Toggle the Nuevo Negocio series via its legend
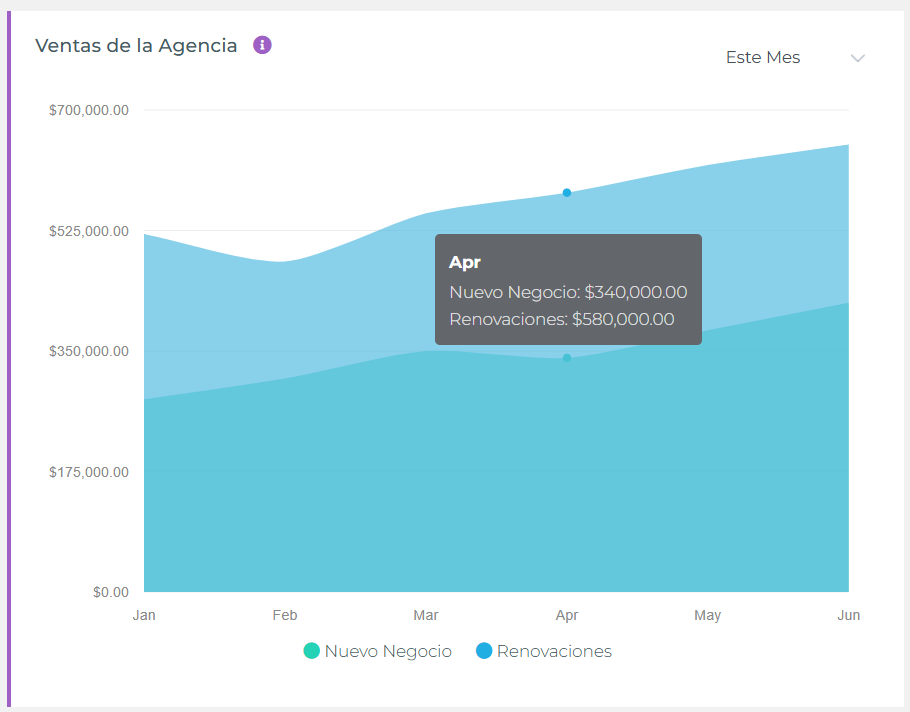 tap(377, 651)
